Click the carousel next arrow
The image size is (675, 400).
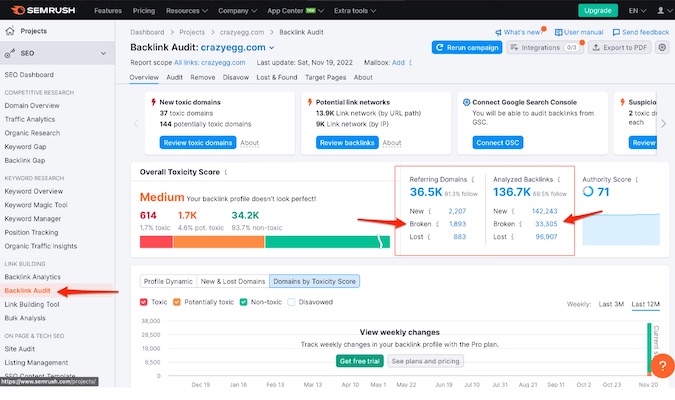[x=663, y=124]
